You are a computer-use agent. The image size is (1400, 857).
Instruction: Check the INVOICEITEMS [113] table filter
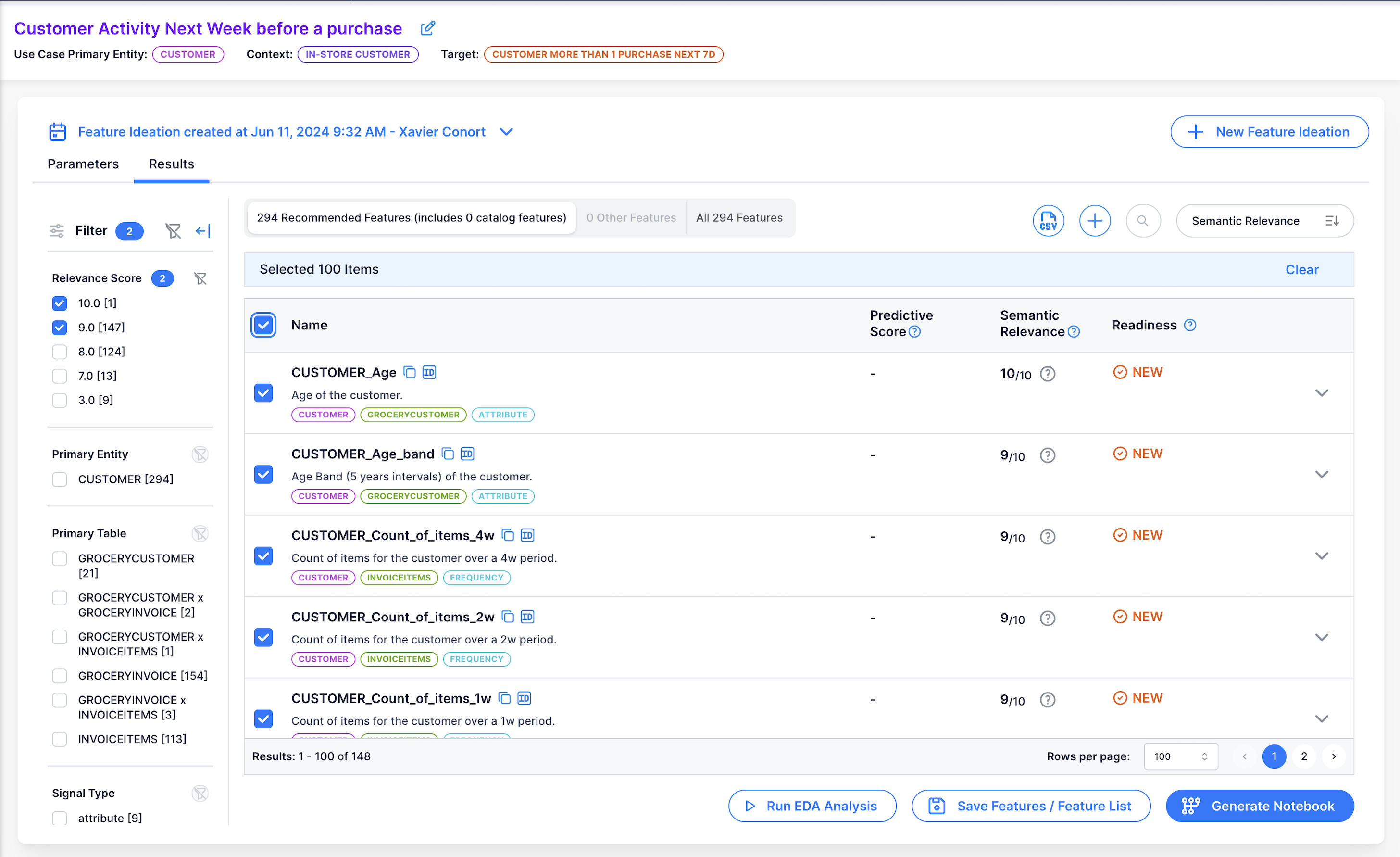pos(59,739)
